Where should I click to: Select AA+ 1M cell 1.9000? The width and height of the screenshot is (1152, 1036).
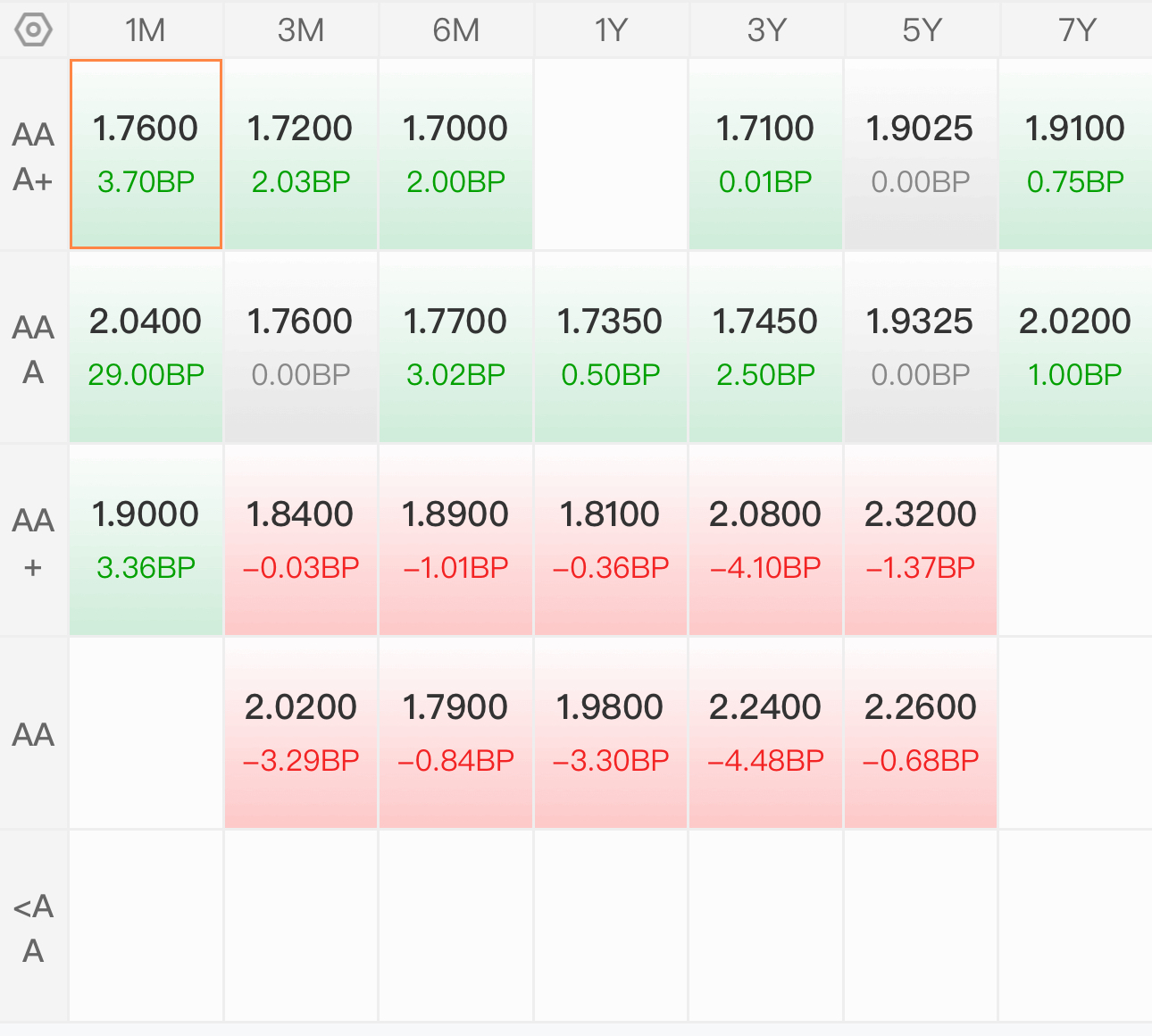coord(146,540)
